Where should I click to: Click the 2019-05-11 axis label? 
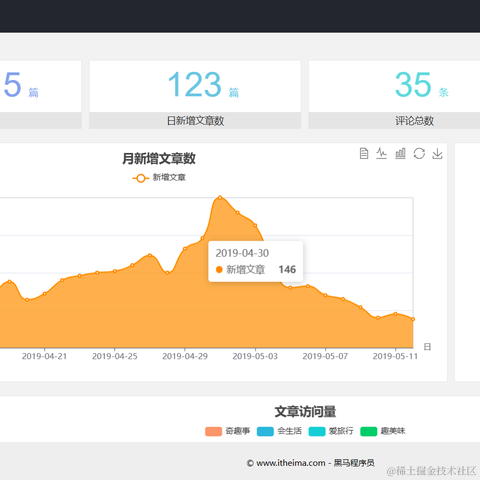point(395,356)
